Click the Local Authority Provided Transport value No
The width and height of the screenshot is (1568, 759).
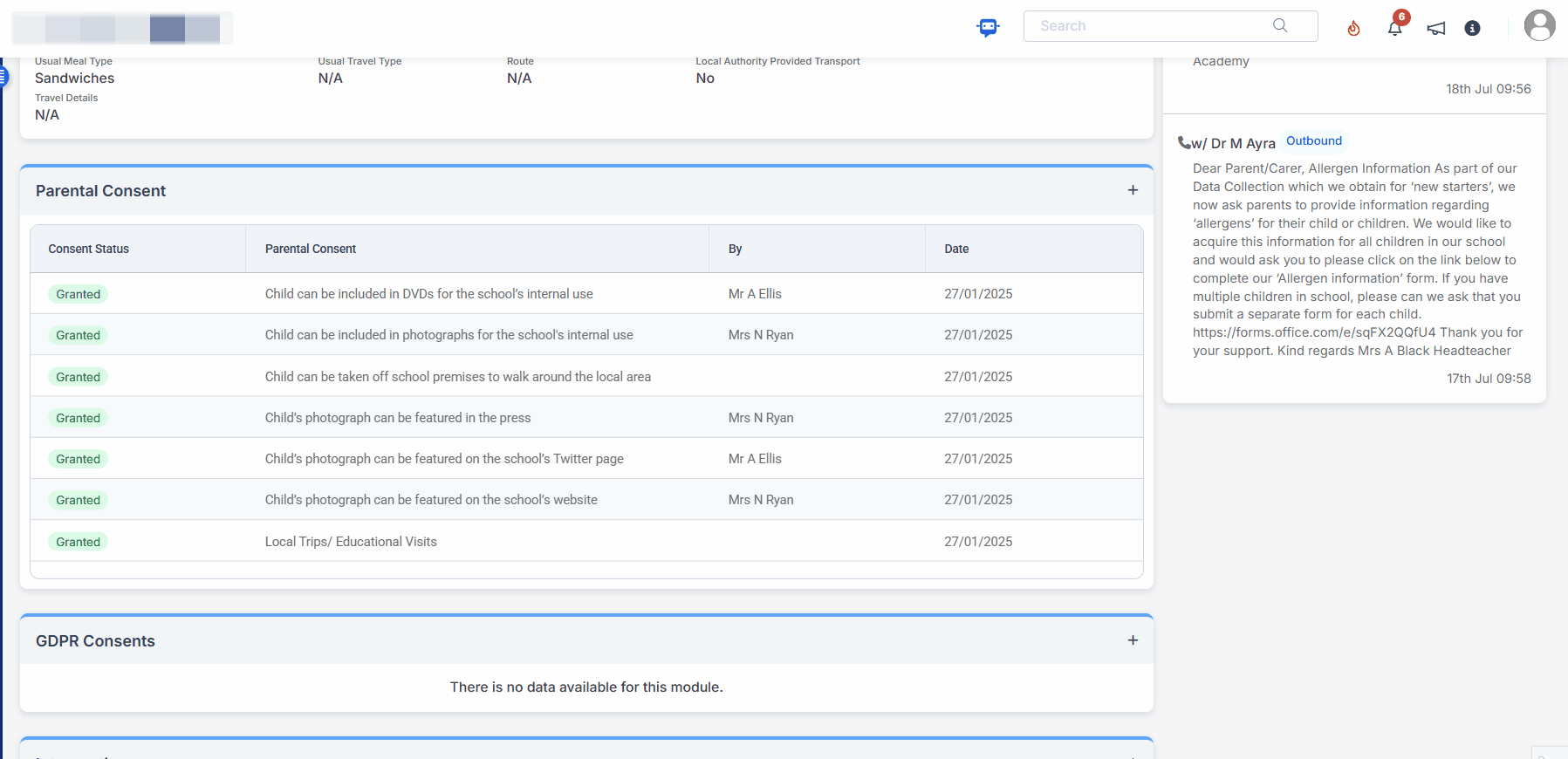[x=705, y=79]
